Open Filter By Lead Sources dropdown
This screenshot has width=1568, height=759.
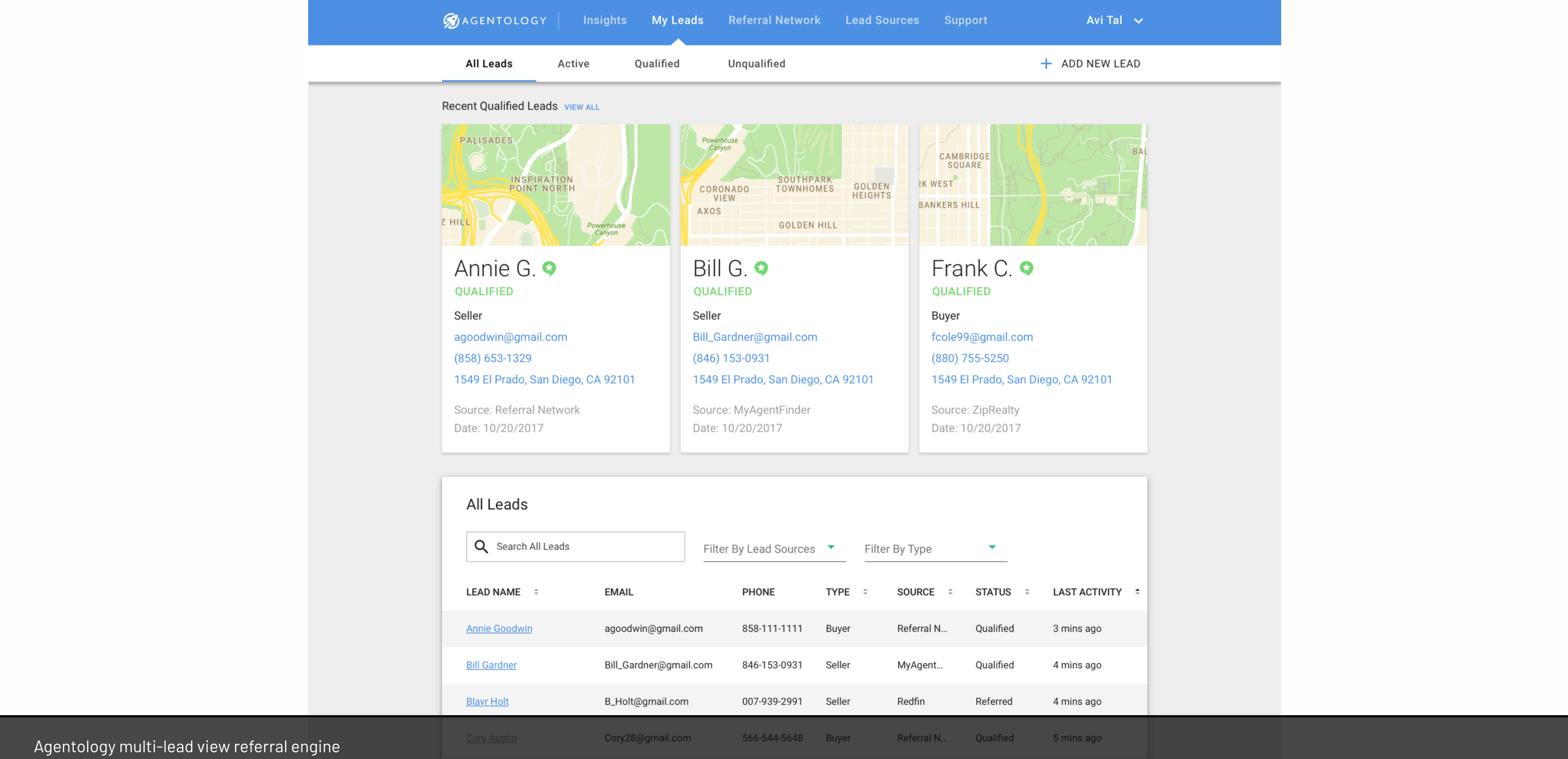(x=774, y=548)
